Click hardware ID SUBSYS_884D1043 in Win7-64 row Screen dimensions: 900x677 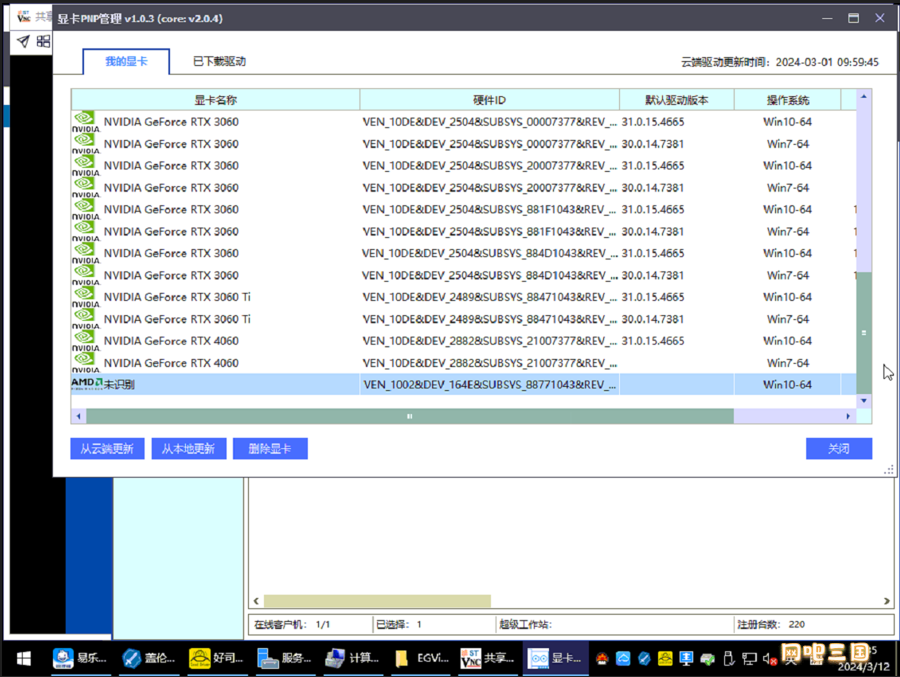pyautogui.click(x=490, y=276)
